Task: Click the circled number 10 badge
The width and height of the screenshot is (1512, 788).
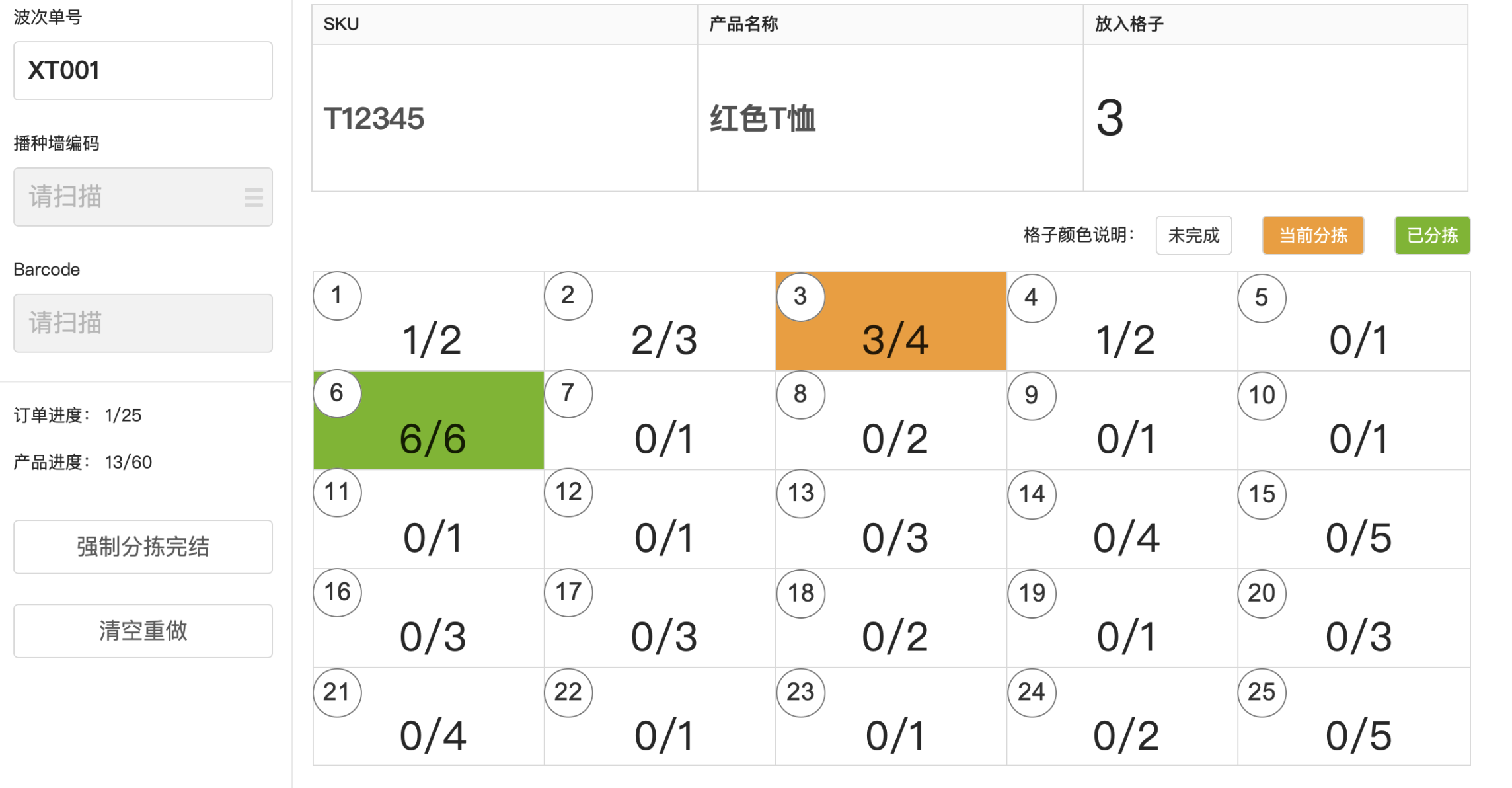Action: click(1262, 395)
